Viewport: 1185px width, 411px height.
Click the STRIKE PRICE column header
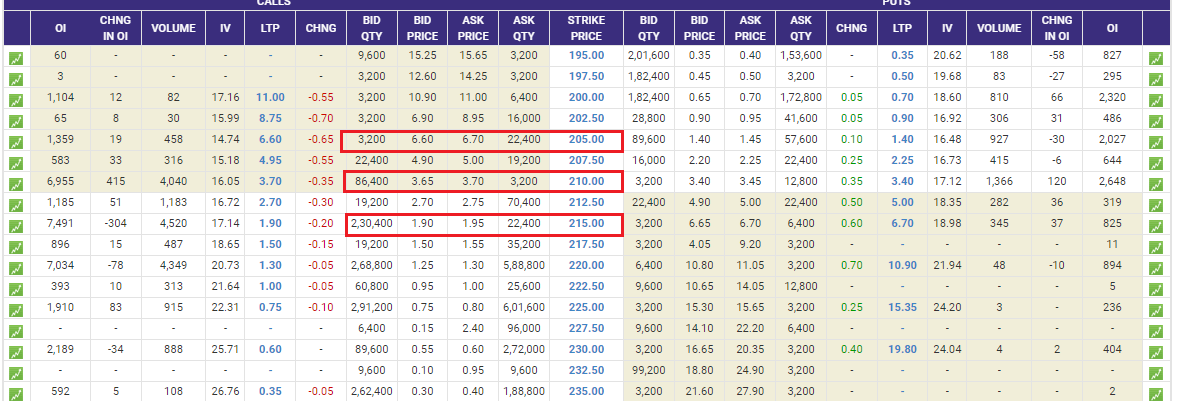tap(586, 28)
